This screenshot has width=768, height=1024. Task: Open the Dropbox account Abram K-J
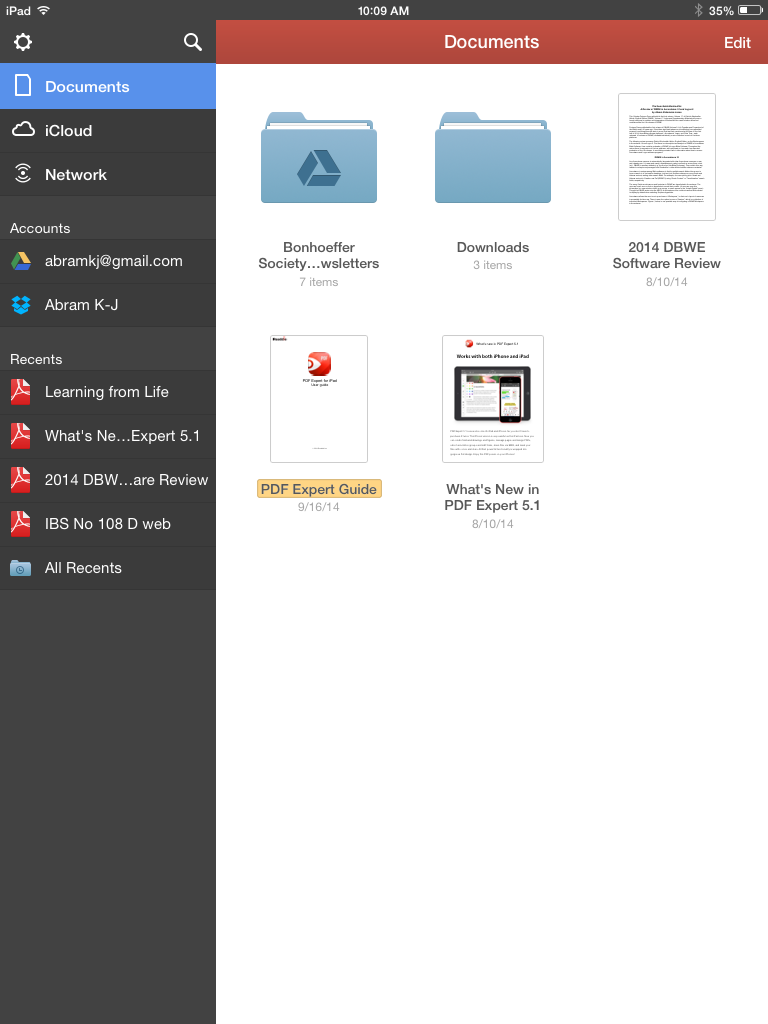pyautogui.click(x=107, y=305)
